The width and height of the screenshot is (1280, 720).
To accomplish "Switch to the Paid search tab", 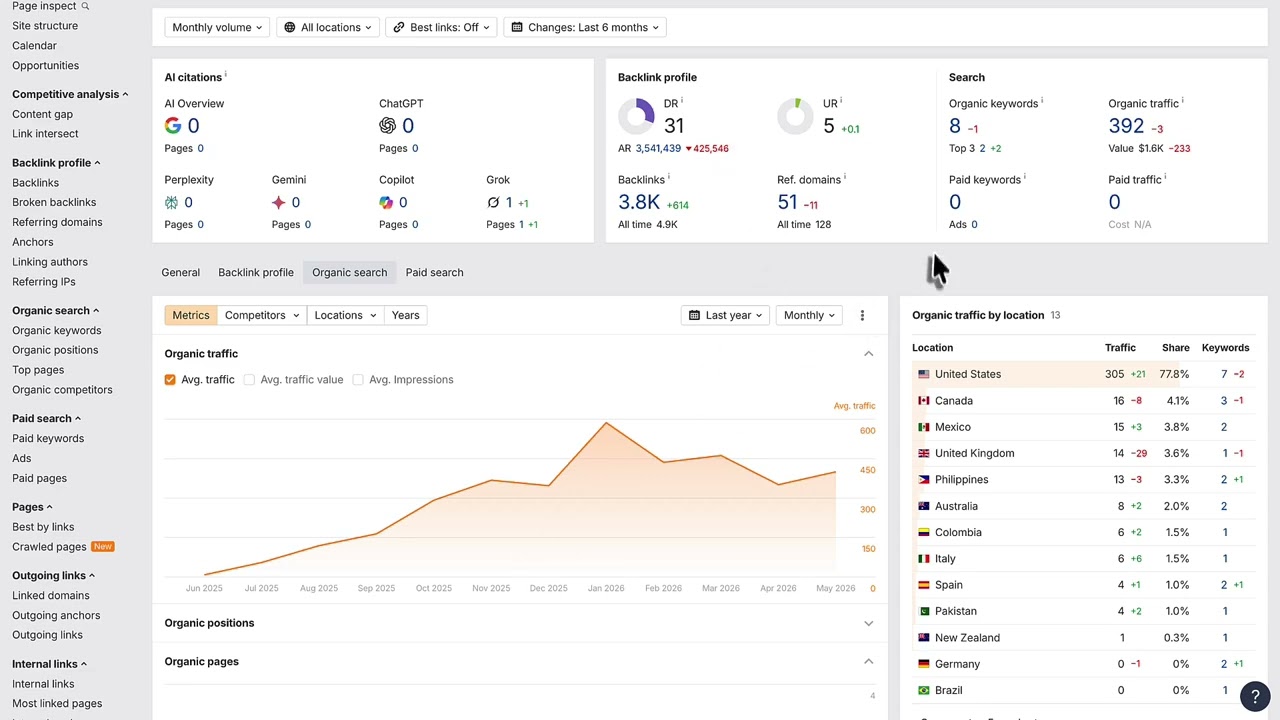I will [434, 272].
